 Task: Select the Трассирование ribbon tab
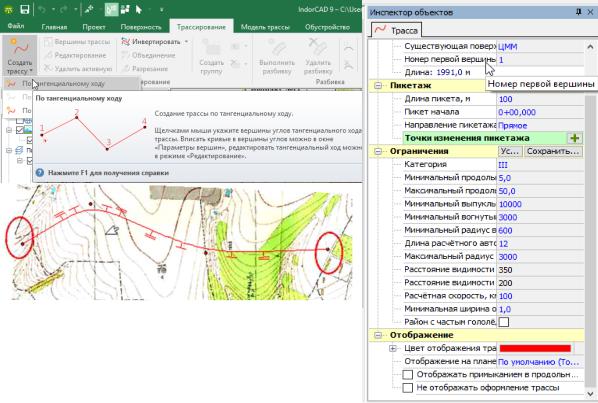point(201,27)
